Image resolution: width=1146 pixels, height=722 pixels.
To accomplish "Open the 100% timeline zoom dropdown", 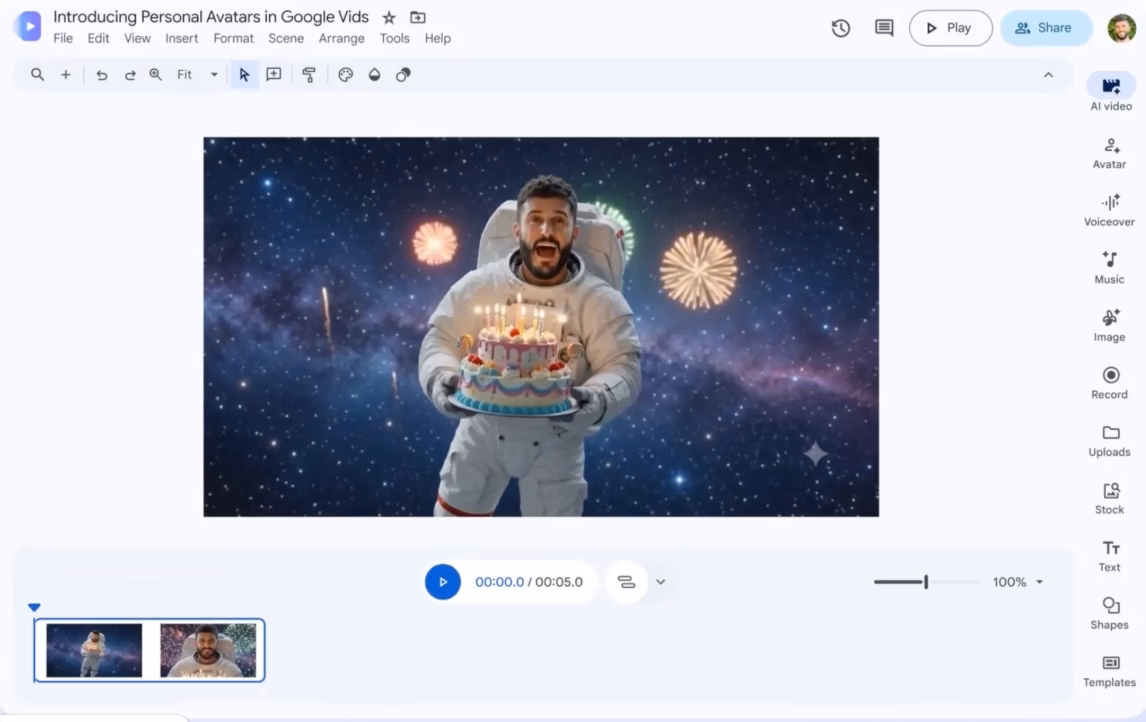I will point(1018,582).
